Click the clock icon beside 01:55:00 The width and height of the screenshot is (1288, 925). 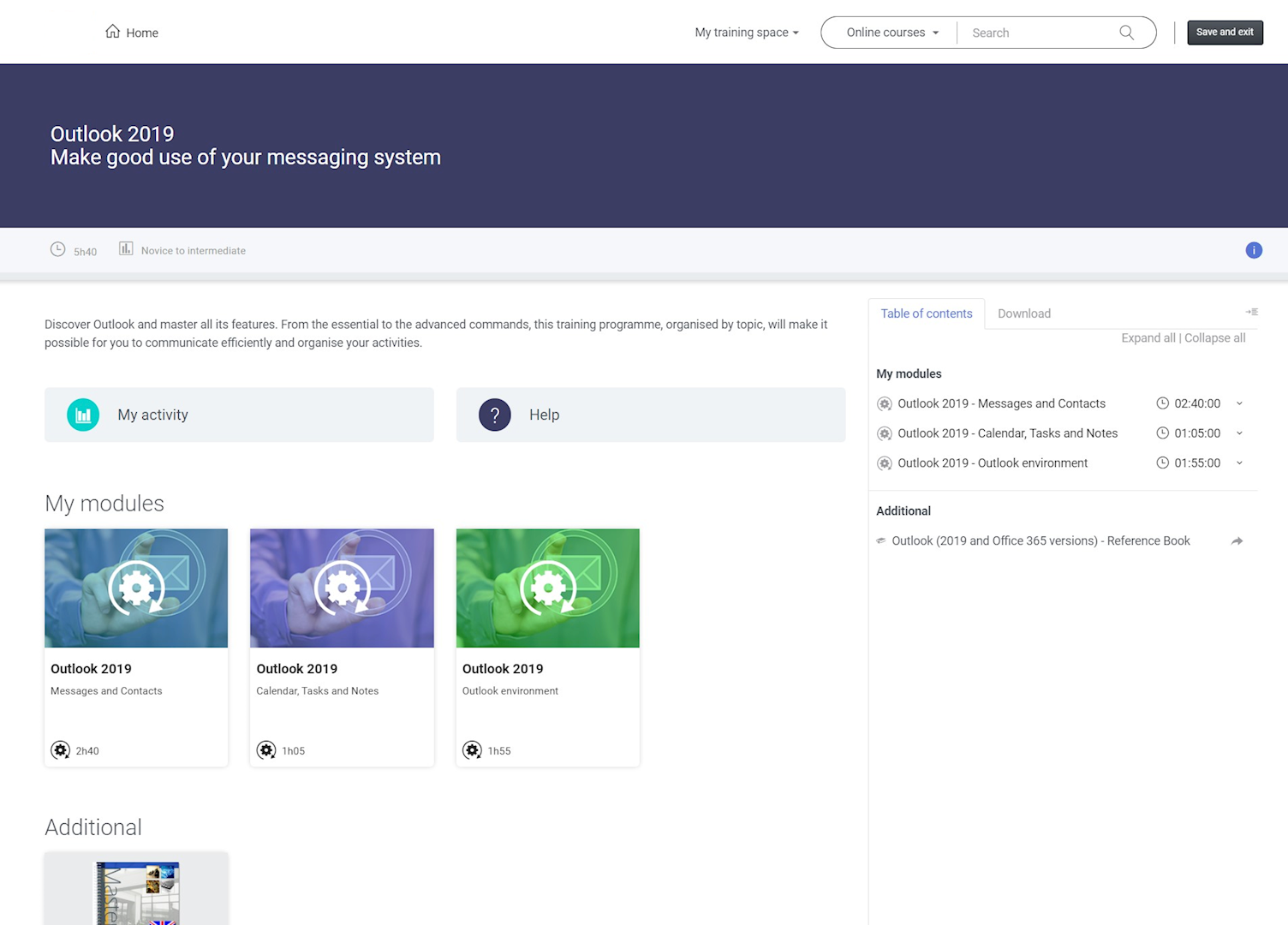click(1162, 462)
